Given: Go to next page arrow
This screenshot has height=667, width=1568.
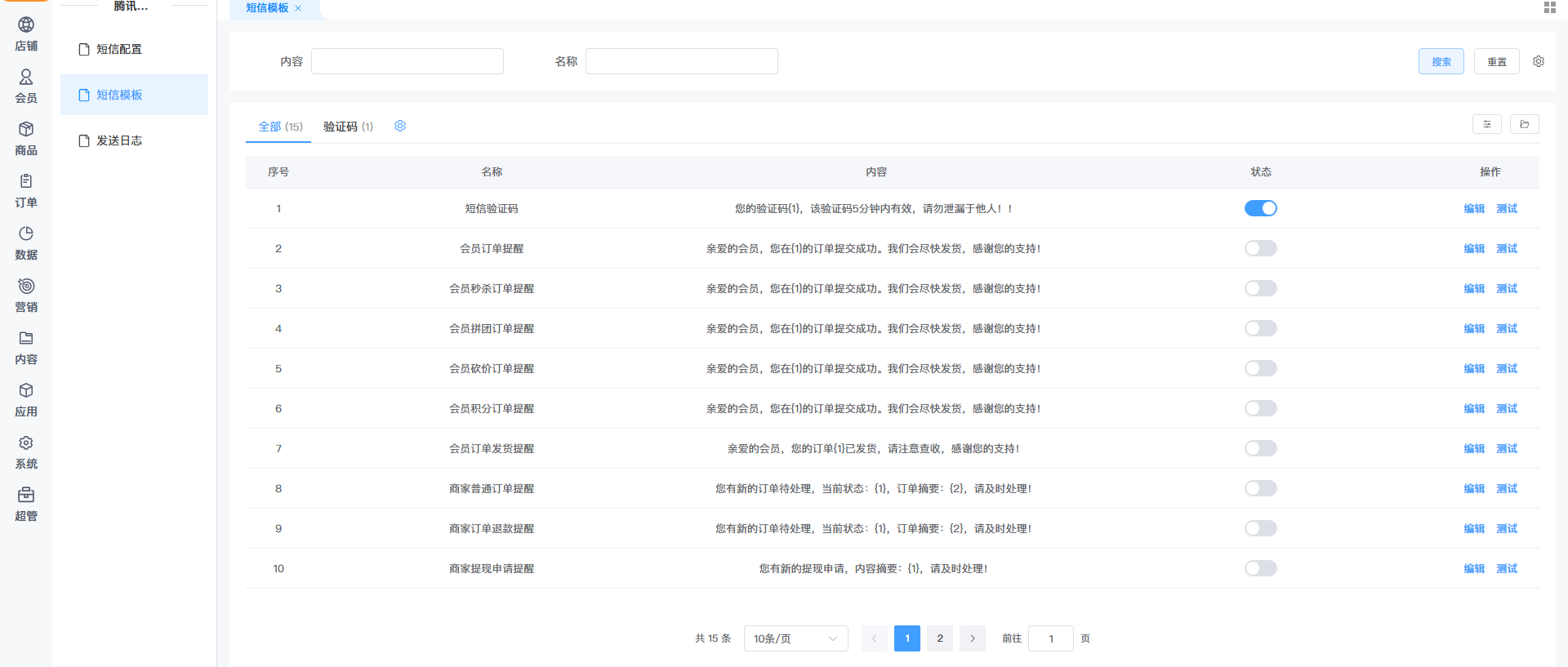Looking at the screenshot, I should tap(973, 638).
